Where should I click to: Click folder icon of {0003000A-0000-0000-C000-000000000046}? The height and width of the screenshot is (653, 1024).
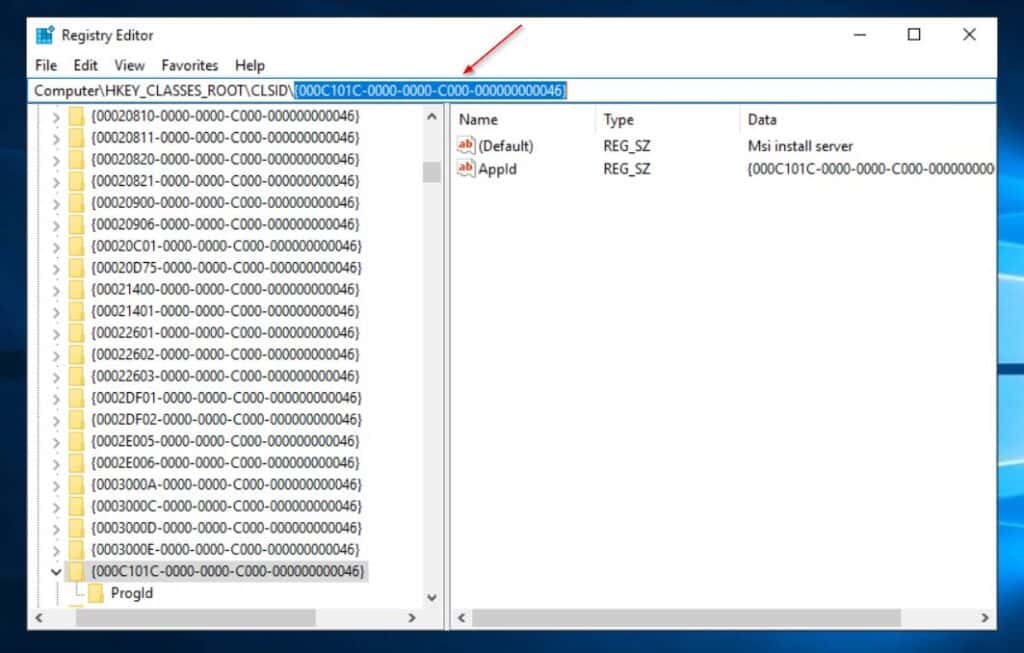tap(76, 484)
